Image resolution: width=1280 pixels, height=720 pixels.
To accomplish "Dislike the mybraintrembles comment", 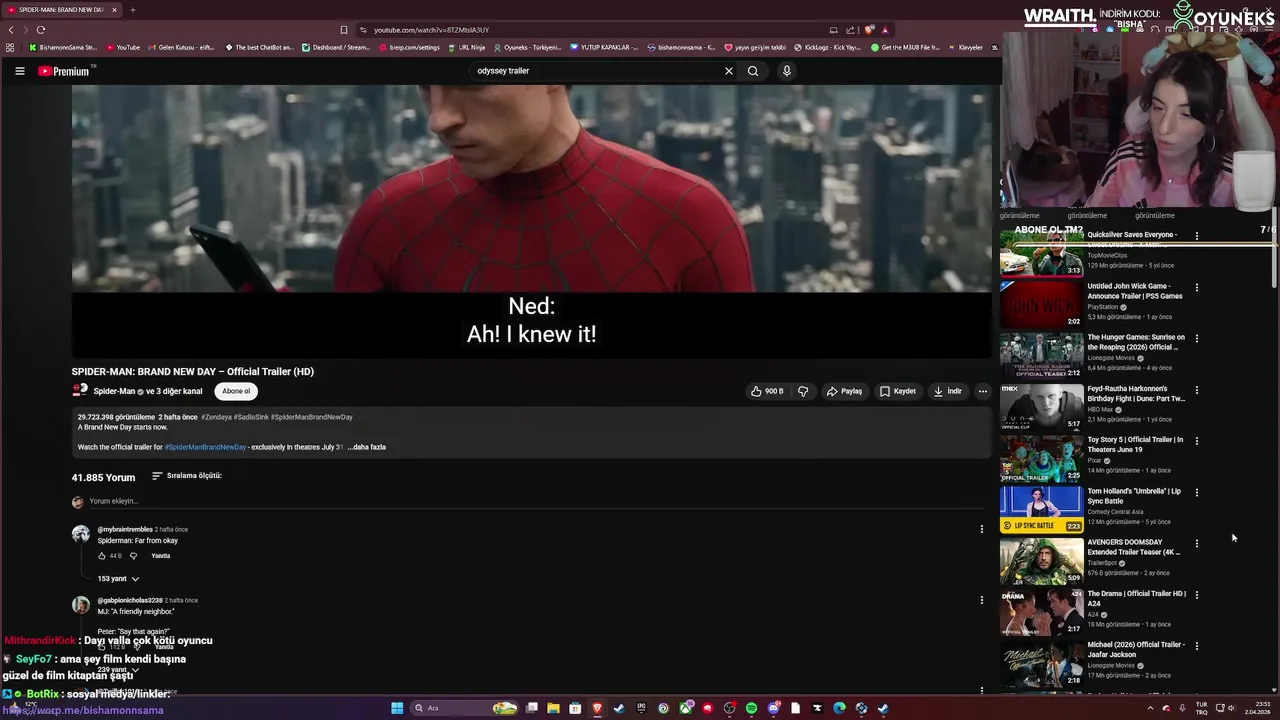I will tap(133, 556).
